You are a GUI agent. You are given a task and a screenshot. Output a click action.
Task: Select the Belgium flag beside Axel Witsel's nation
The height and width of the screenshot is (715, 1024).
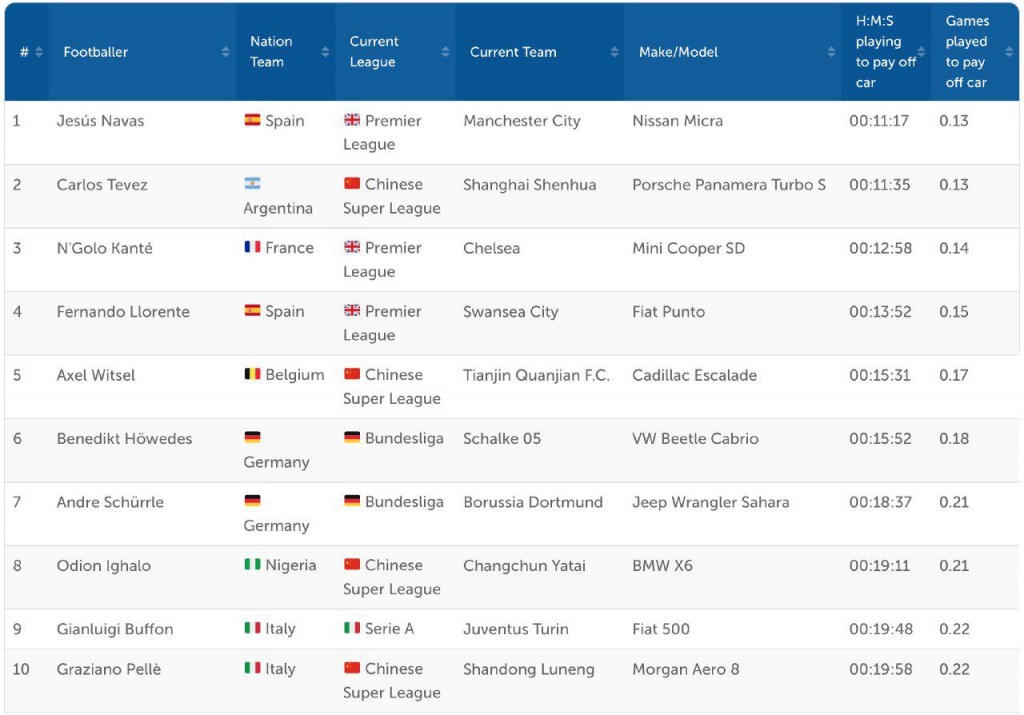253,375
